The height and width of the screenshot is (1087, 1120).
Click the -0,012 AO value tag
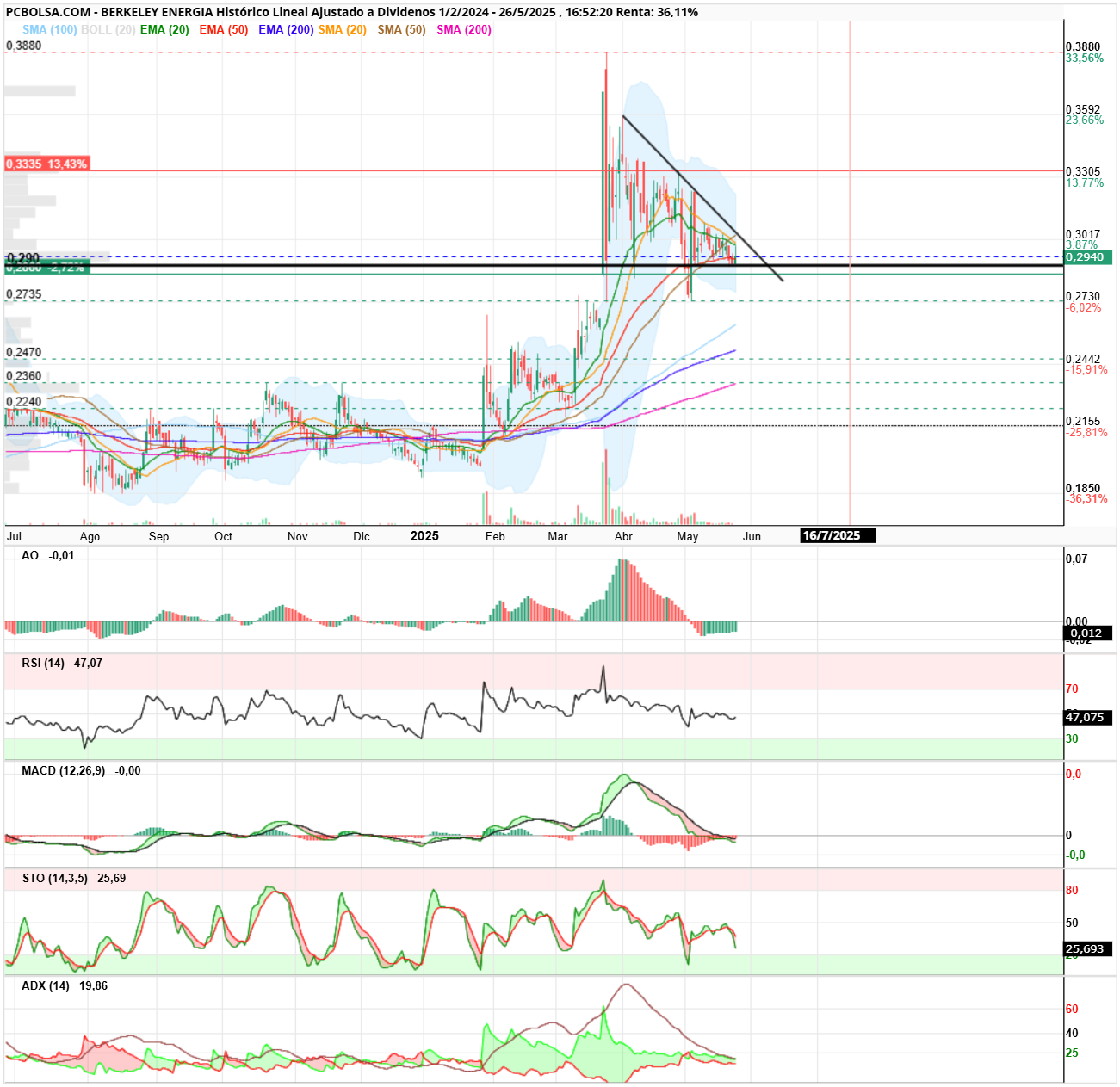tap(1088, 633)
